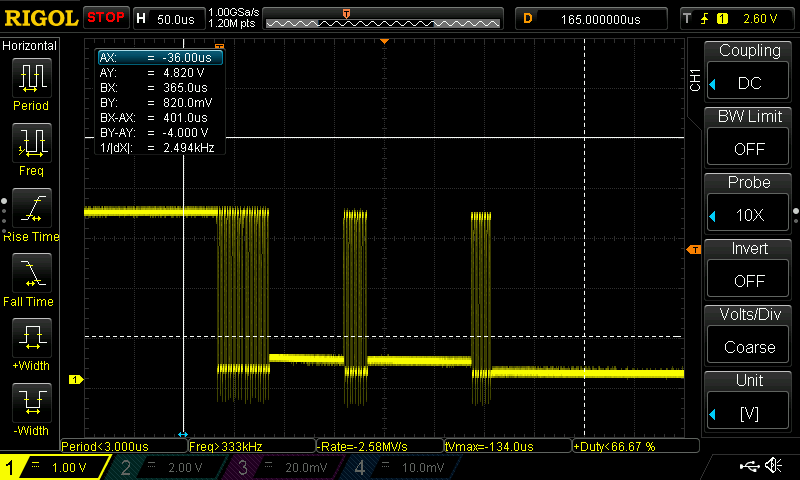
Task: Click the Horizontal menu header
Action: point(30,46)
